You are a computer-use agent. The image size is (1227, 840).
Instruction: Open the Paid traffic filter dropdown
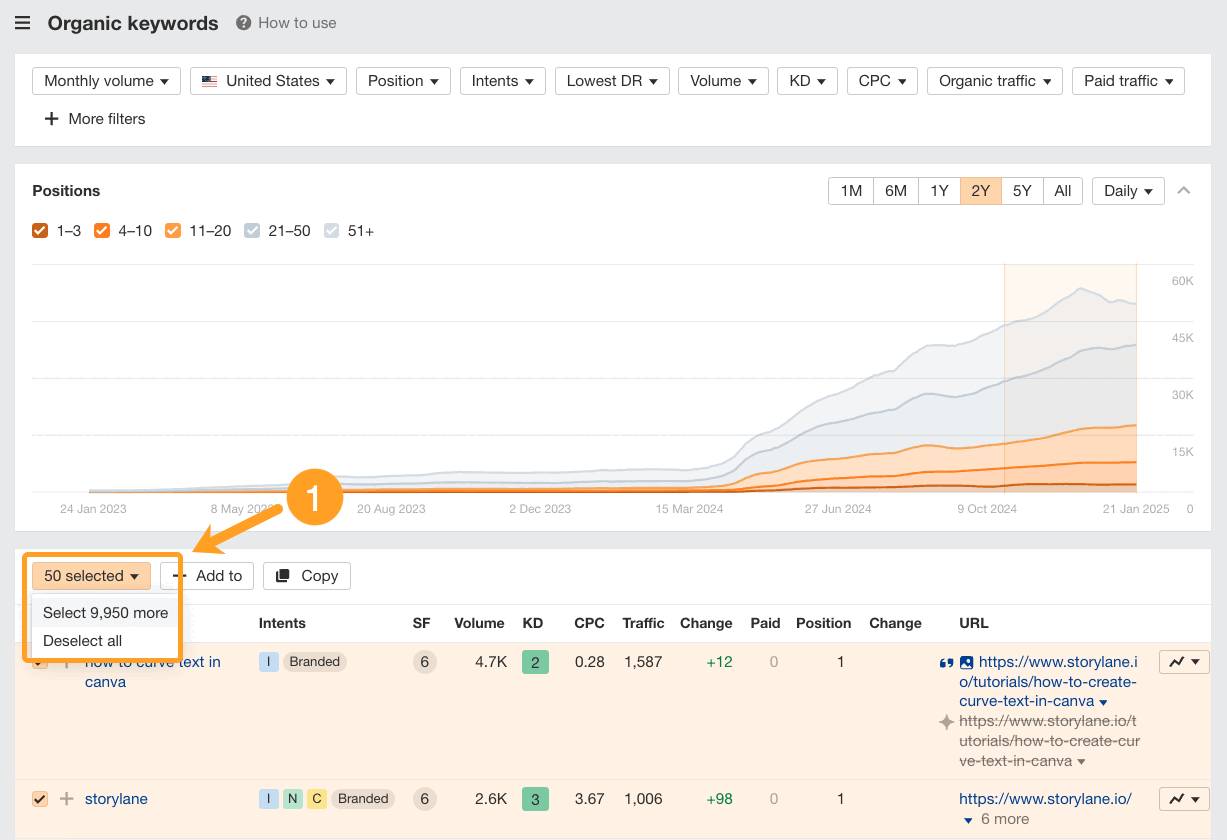(x=1128, y=81)
